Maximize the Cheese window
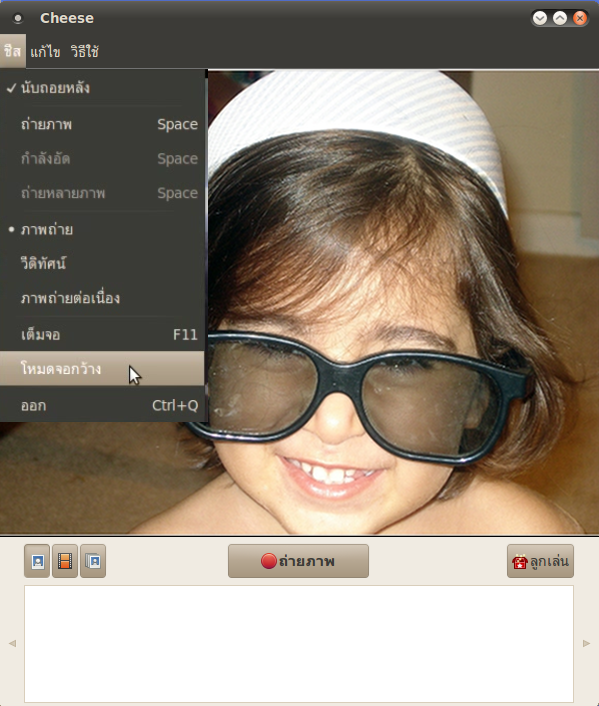The height and width of the screenshot is (706, 599). (560, 18)
